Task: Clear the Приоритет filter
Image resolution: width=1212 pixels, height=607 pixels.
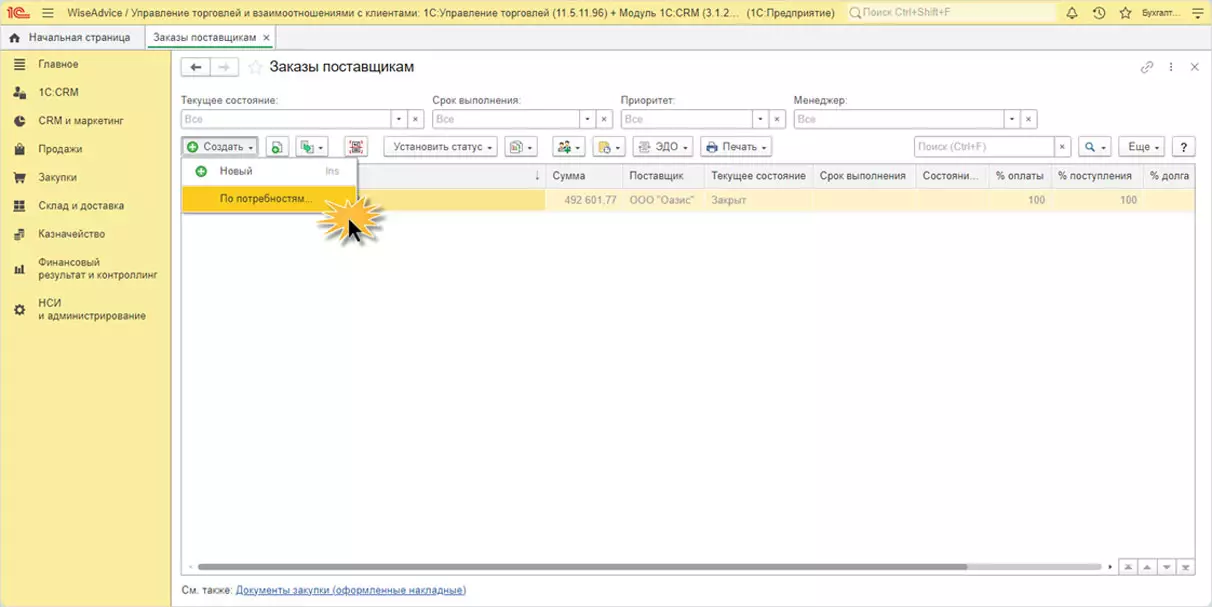Action: coord(778,119)
